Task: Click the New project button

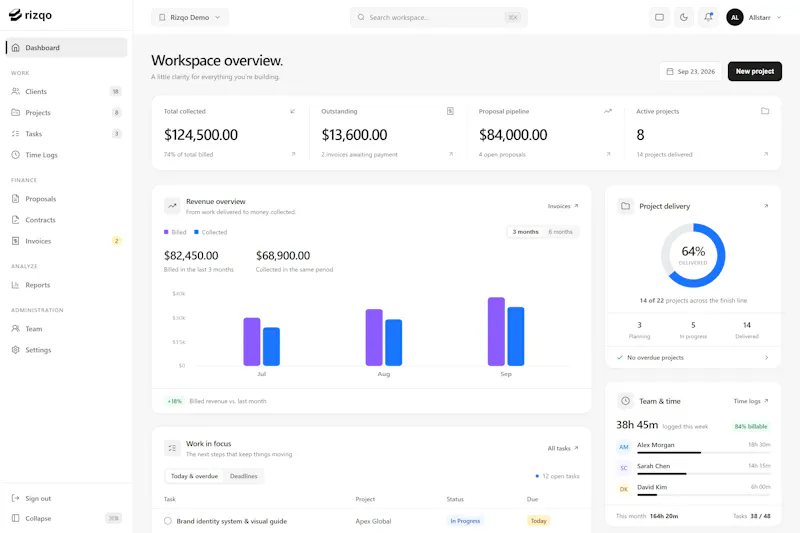Action: click(x=755, y=71)
